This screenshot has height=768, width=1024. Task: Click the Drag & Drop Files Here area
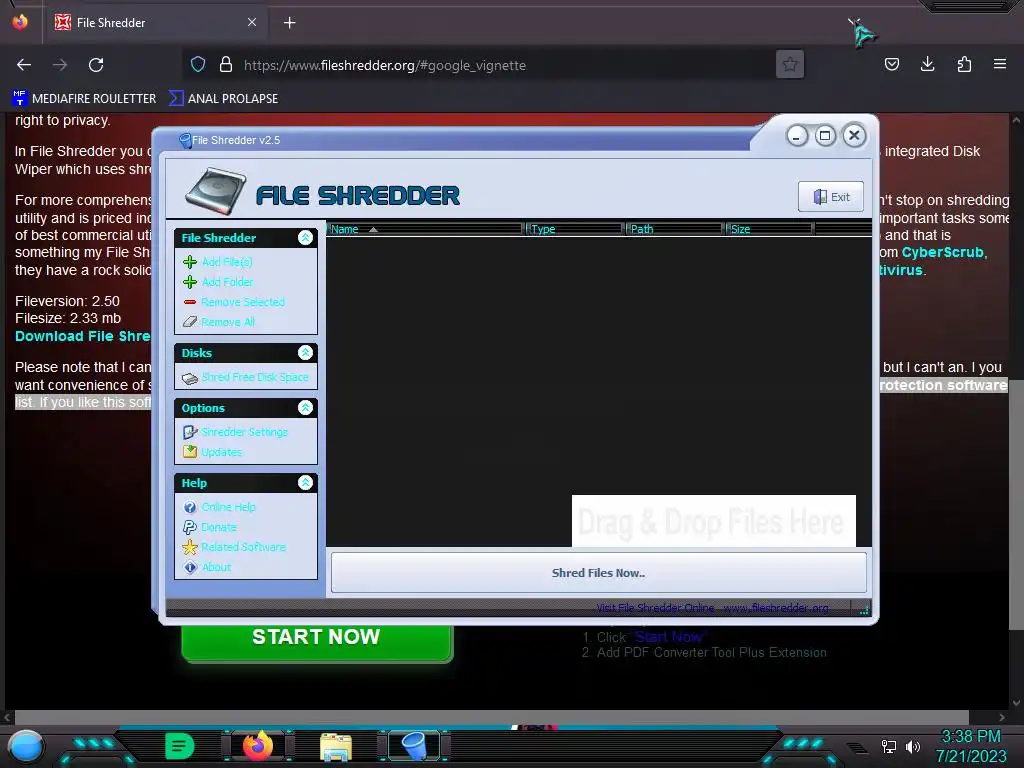(x=713, y=521)
